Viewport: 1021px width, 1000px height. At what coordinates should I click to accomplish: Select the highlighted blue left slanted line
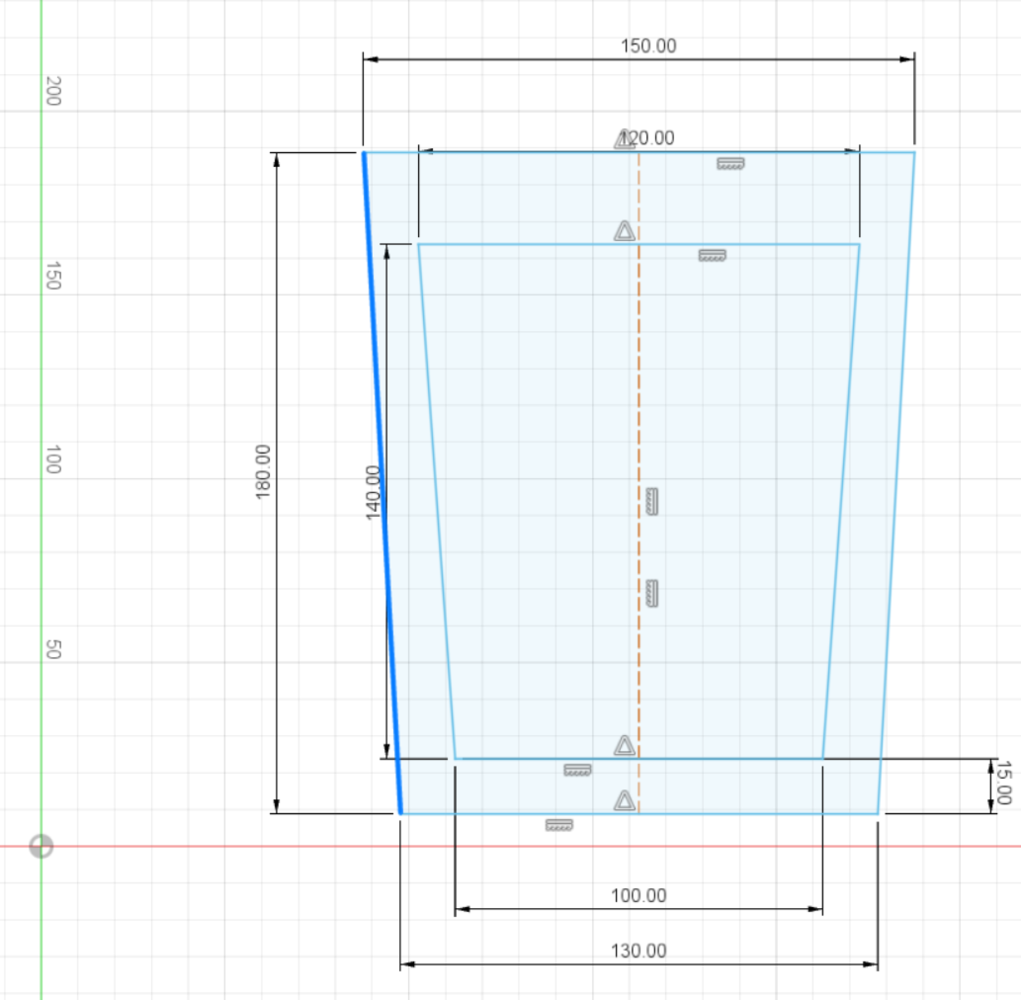pyautogui.click(x=381, y=480)
